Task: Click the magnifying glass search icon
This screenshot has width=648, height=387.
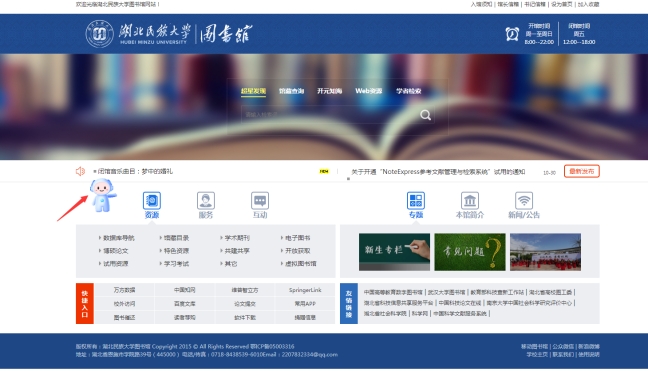Action: (x=426, y=115)
